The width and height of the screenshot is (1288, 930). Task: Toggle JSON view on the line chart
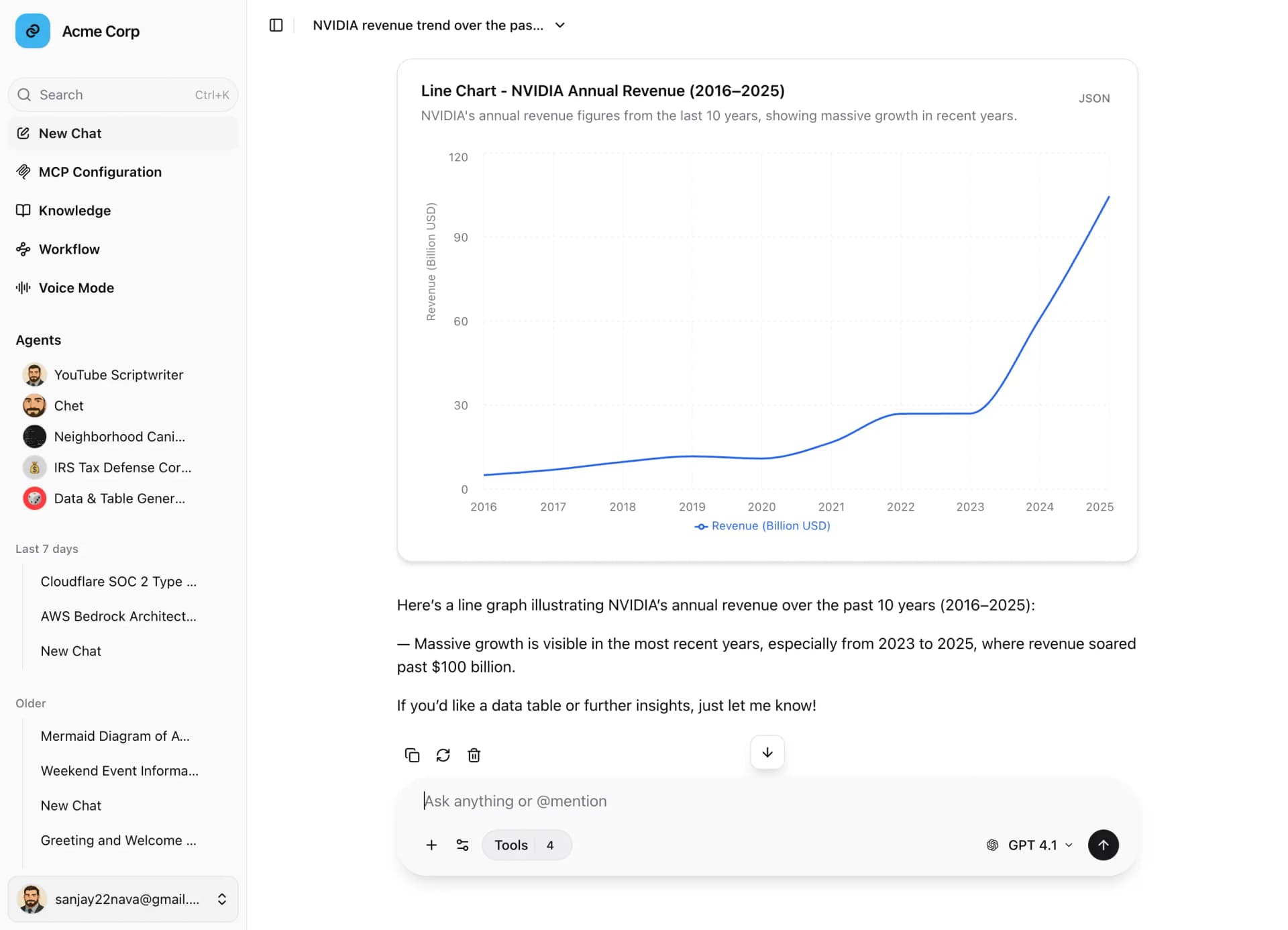[1094, 98]
